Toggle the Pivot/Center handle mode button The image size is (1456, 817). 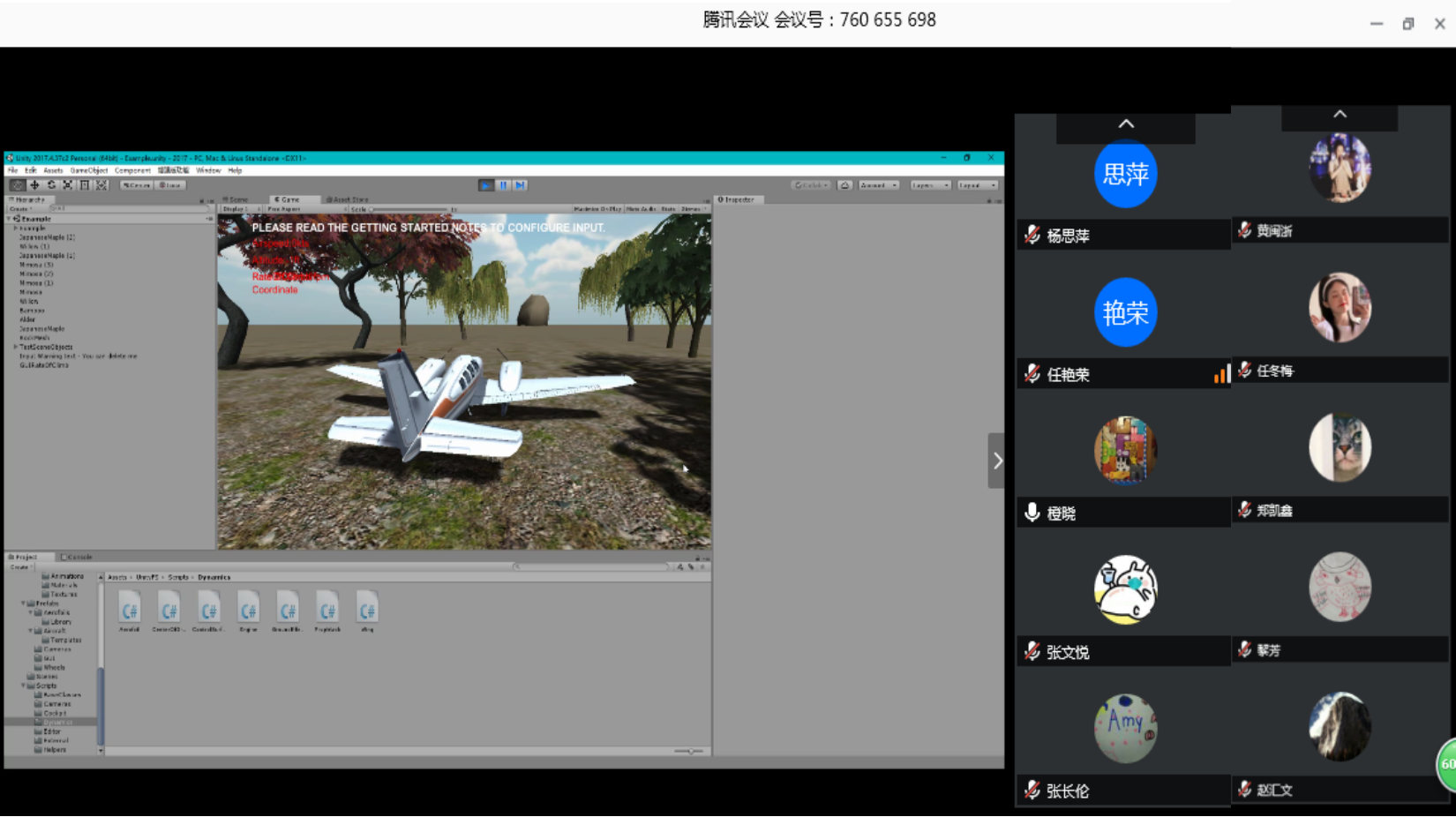pos(136,185)
